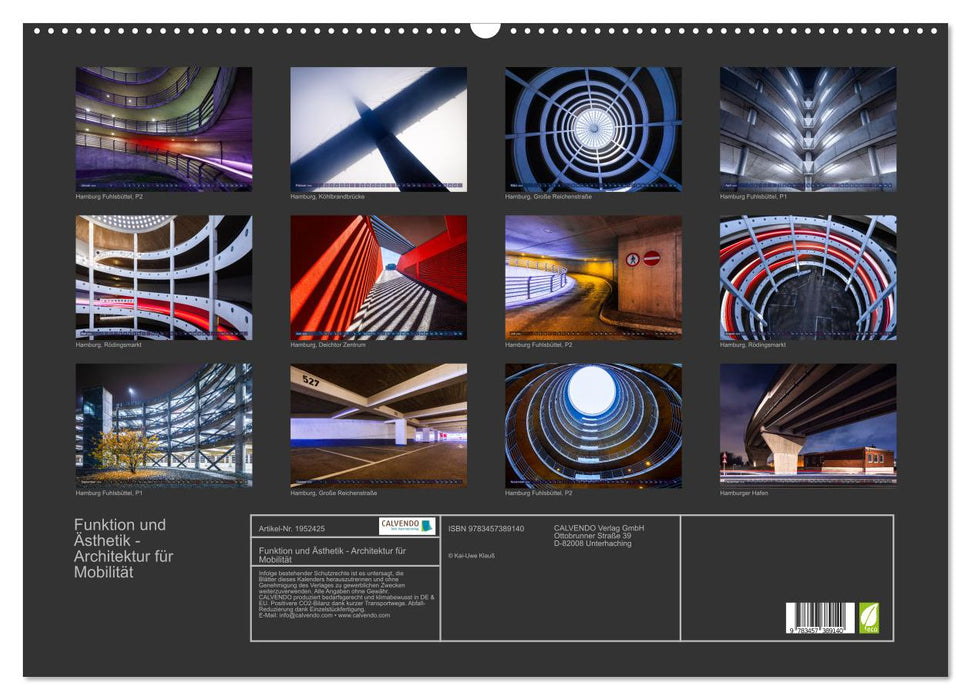Click the calendar hanging hole at top
This screenshot has height=700, width=971.
pos(485,28)
